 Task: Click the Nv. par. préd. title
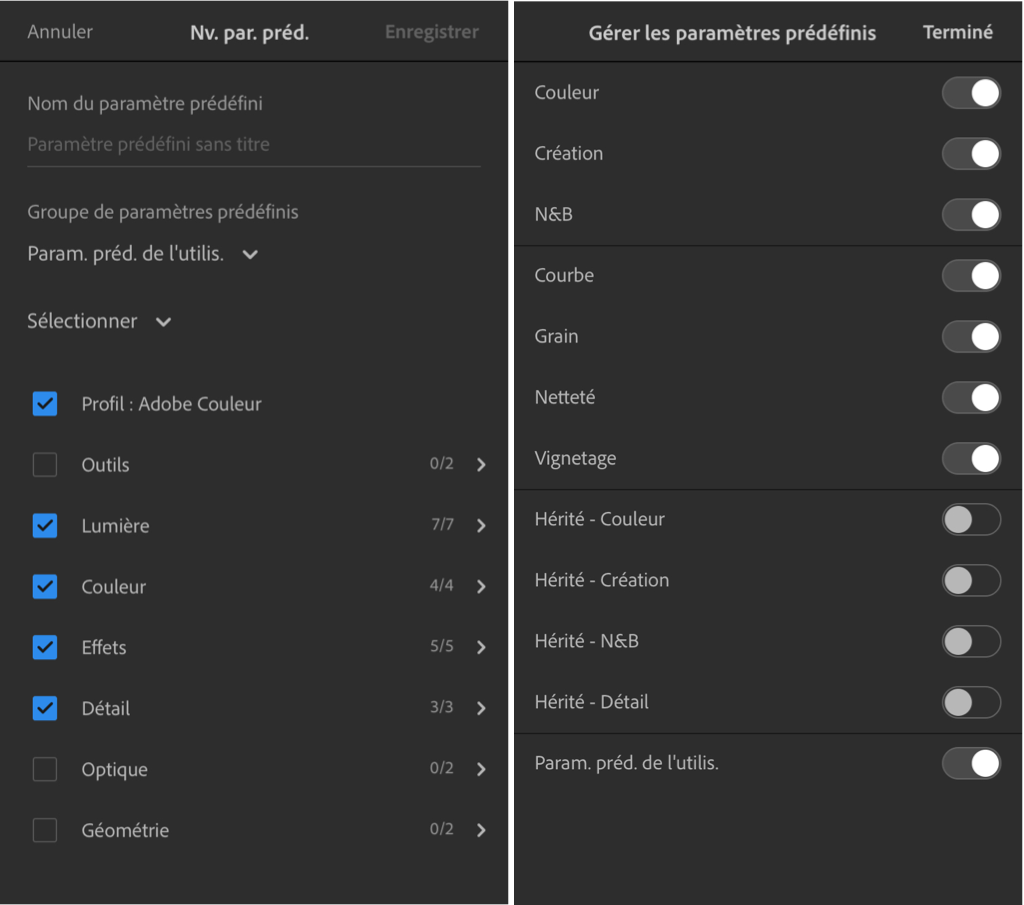(249, 32)
